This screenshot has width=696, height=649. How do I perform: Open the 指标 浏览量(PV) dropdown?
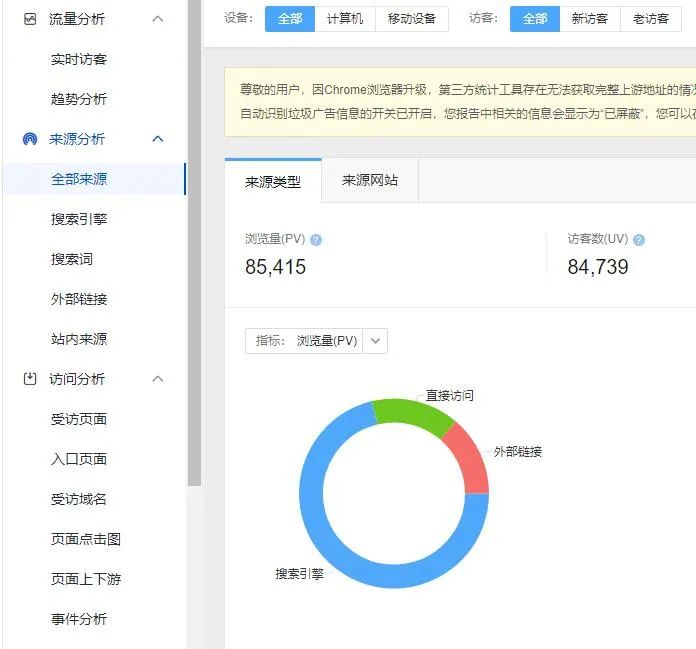click(x=316, y=341)
